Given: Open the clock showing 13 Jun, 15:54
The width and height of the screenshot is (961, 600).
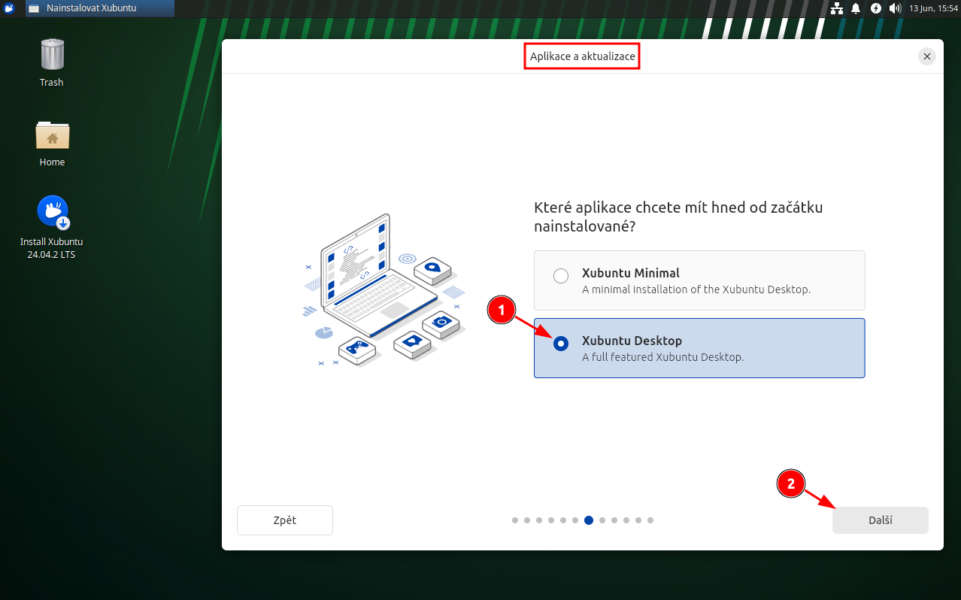Looking at the screenshot, I should pos(933,8).
